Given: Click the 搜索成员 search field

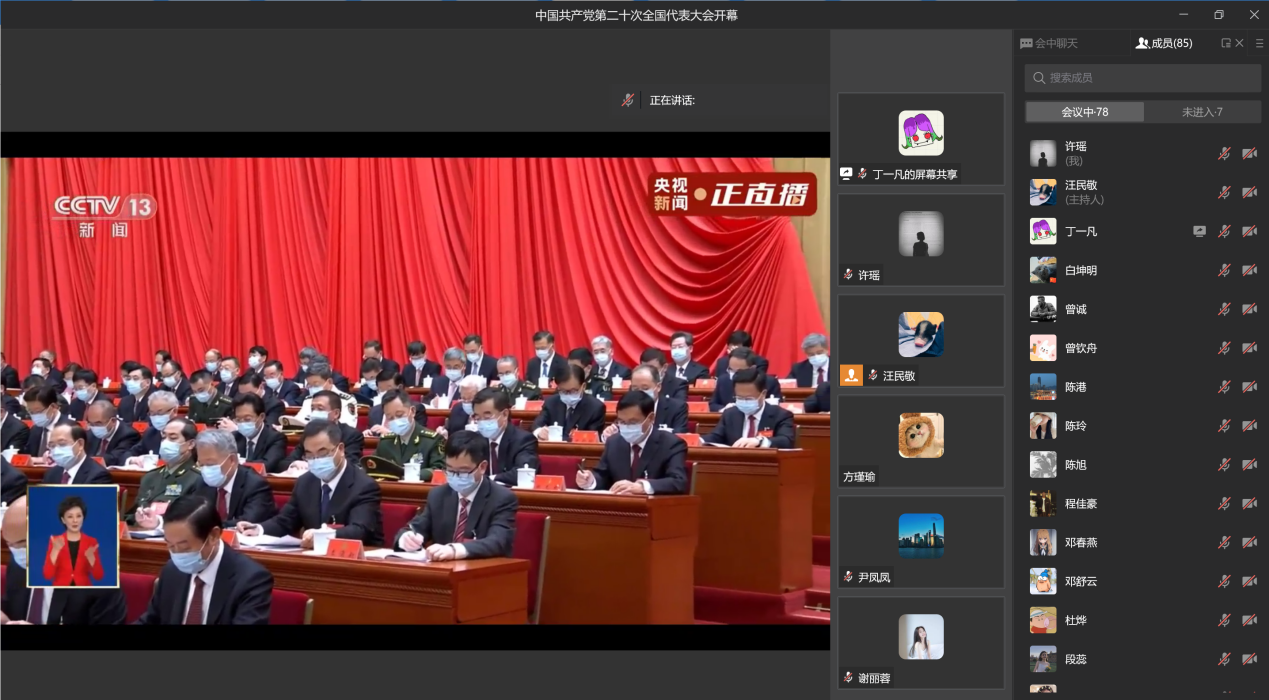Looking at the screenshot, I should 1150,78.
